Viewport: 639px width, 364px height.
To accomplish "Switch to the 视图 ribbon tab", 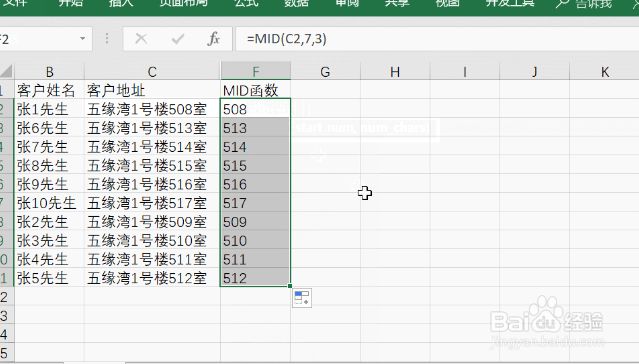I will point(447,3).
